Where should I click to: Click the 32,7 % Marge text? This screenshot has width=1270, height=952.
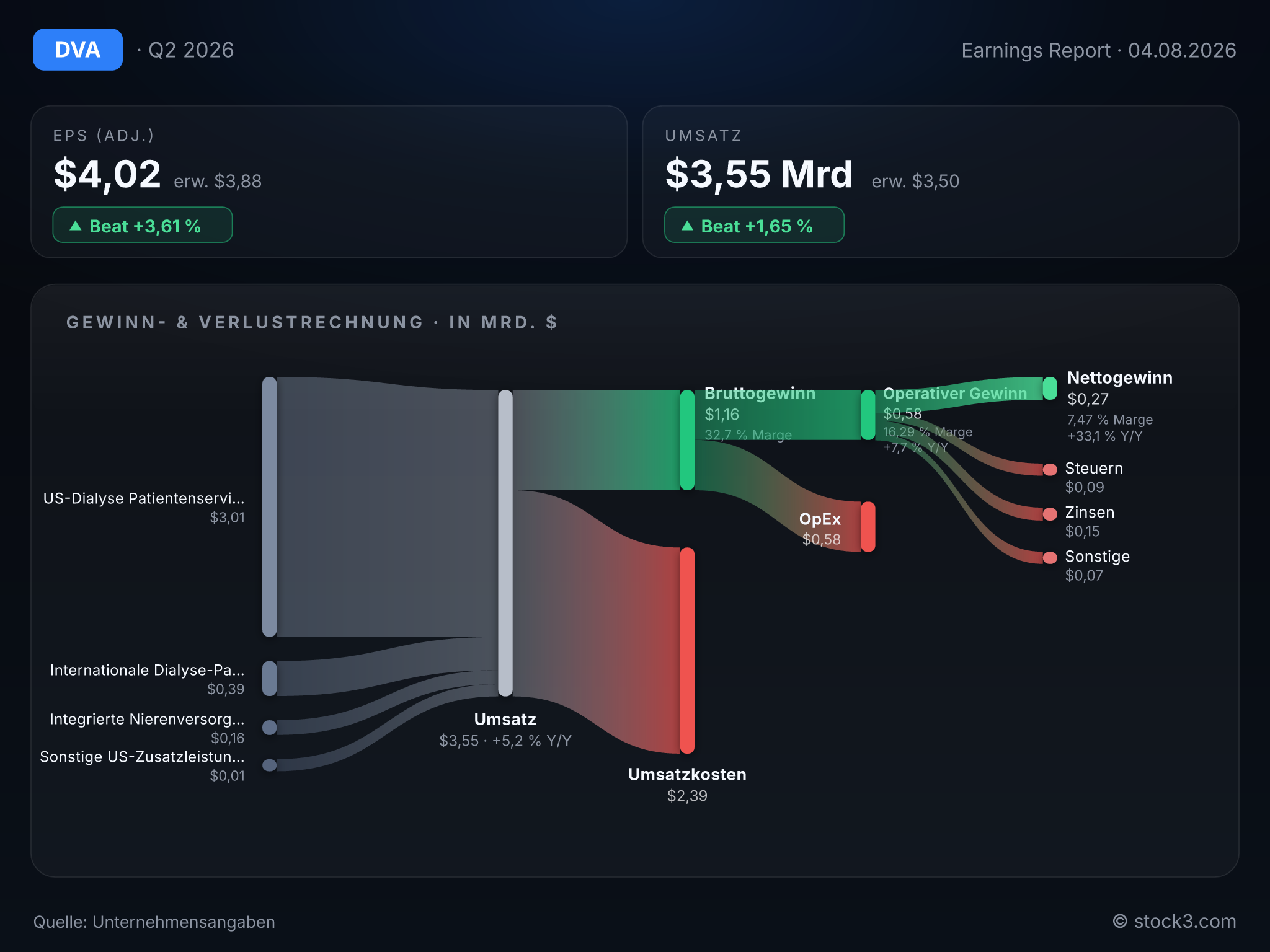[748, 435]
